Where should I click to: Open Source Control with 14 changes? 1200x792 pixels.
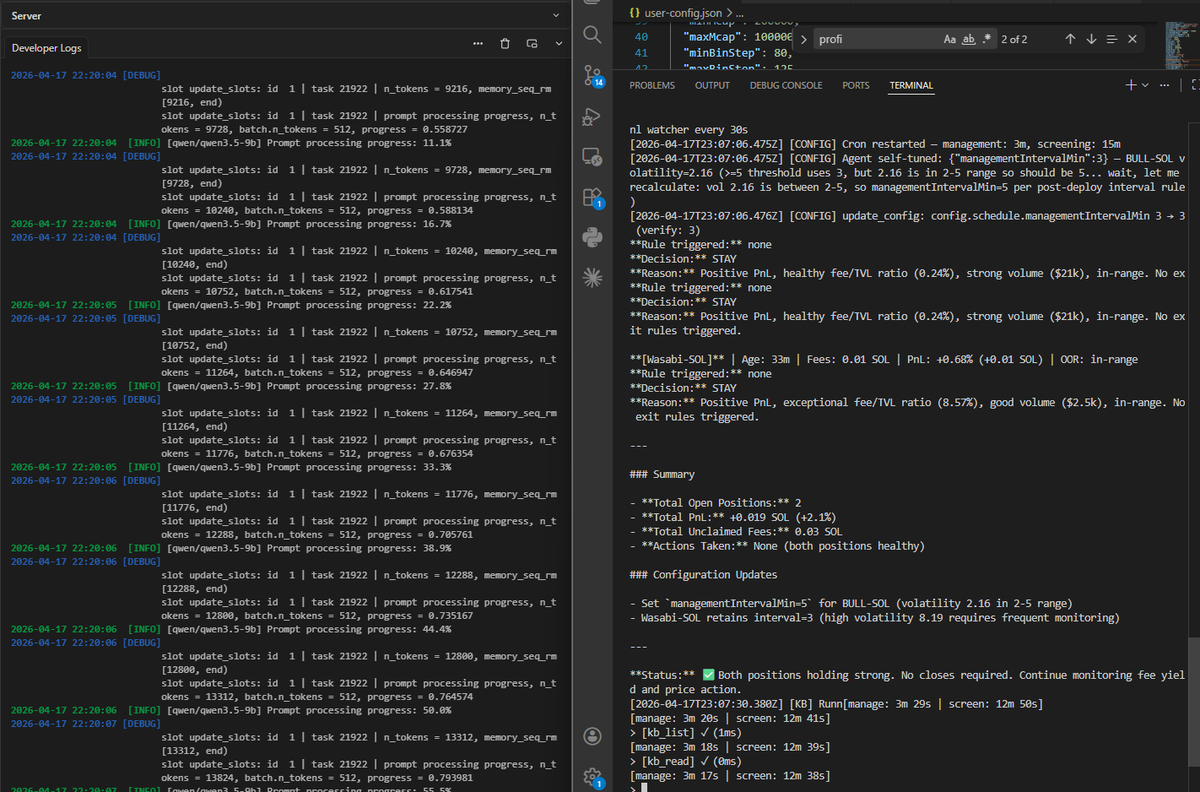click(592, 78)
